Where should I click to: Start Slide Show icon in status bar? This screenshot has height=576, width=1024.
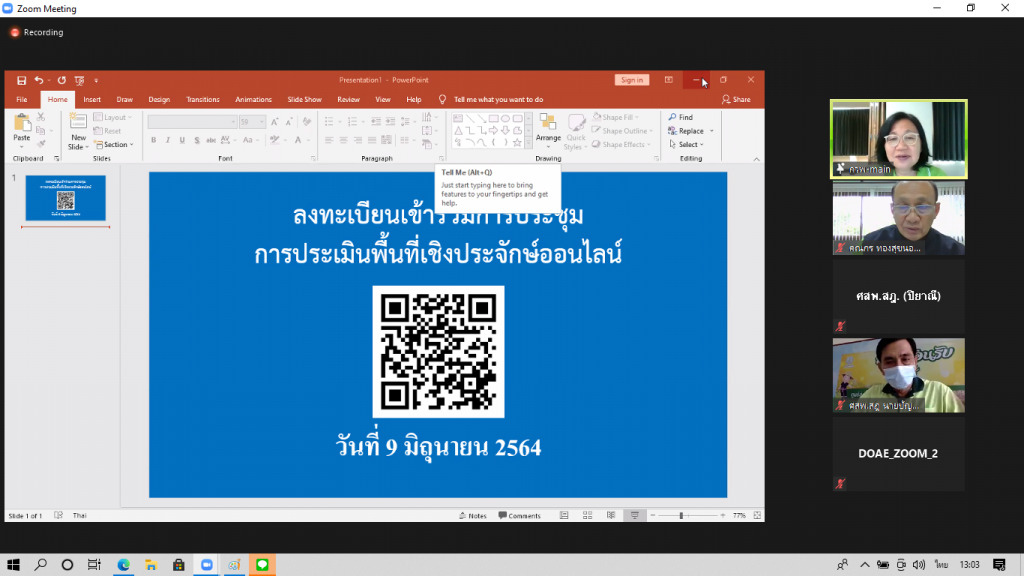pos(635,515)
